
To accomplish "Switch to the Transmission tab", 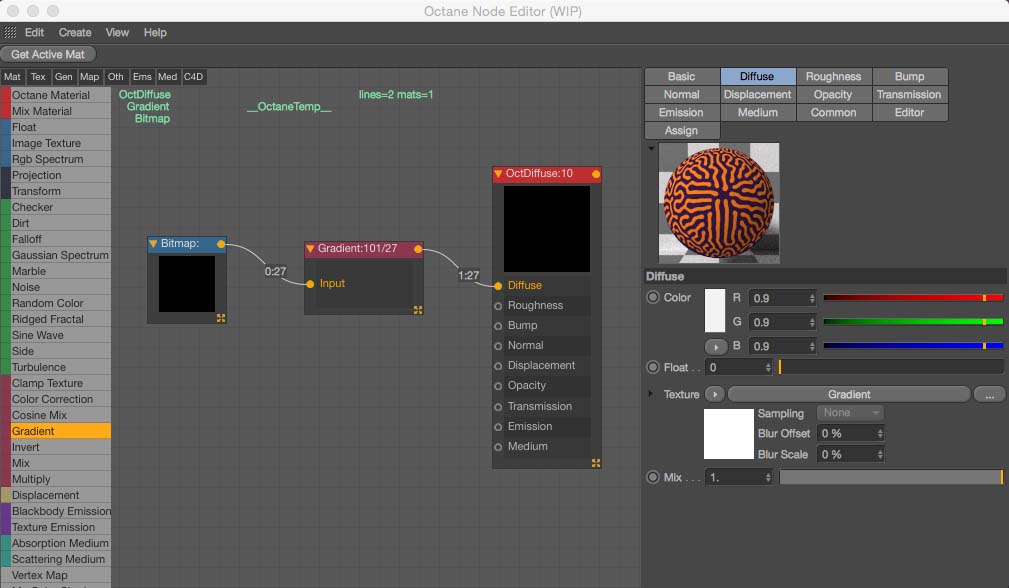I will 909,95.
